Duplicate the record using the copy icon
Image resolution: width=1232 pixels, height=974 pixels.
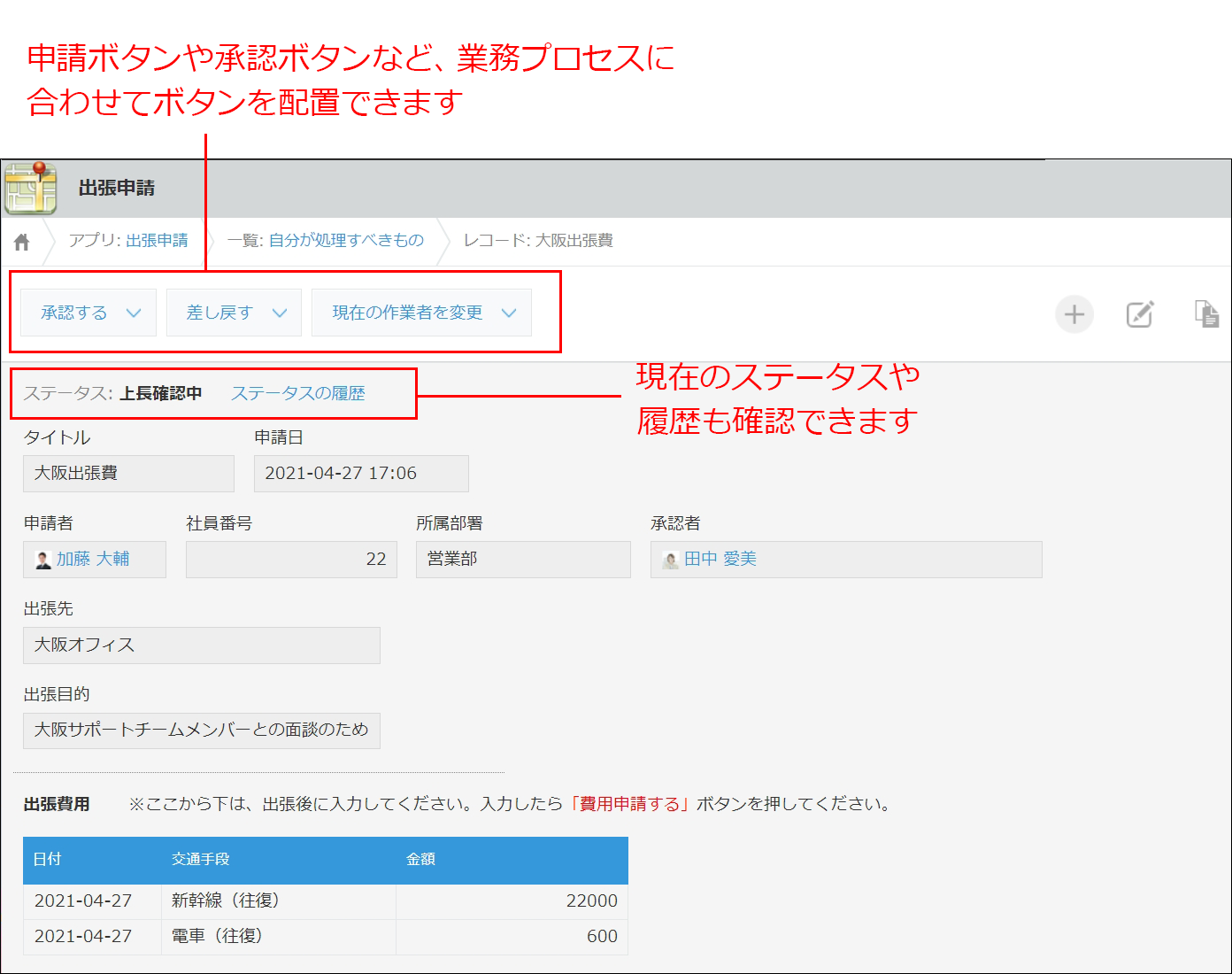pos(1206,314)
